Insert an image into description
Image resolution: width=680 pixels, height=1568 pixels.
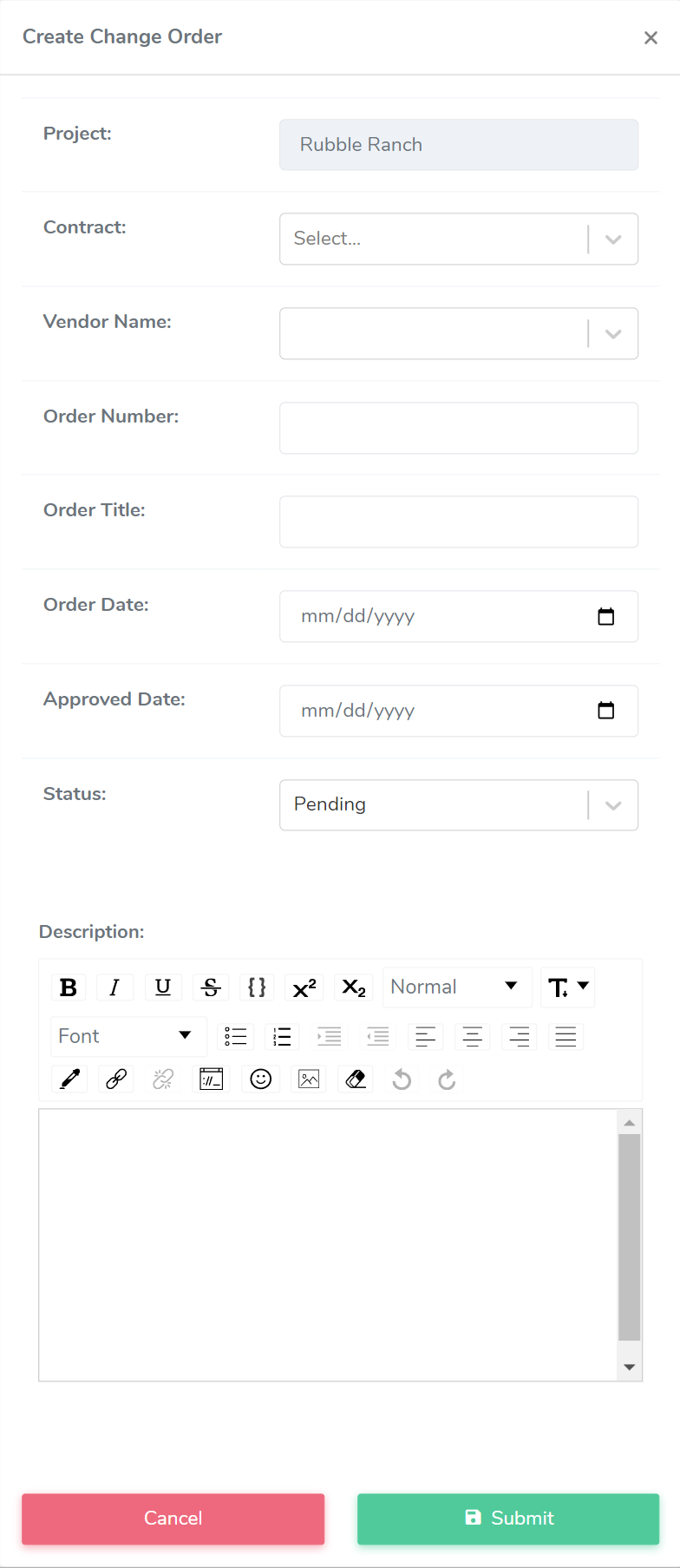[309, 1079]
